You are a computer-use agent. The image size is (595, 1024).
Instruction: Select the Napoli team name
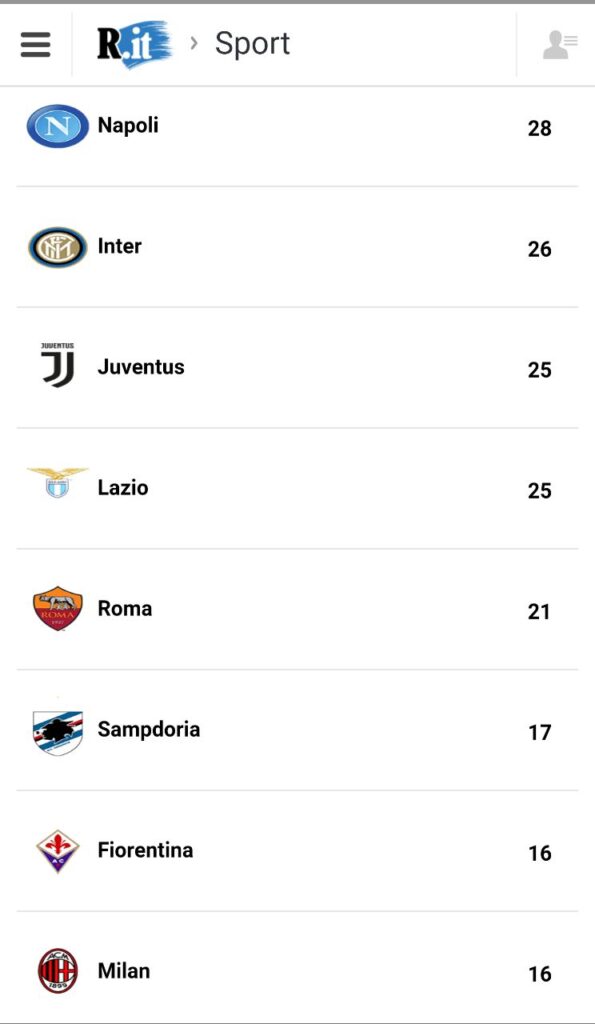(x=128, y=125)
